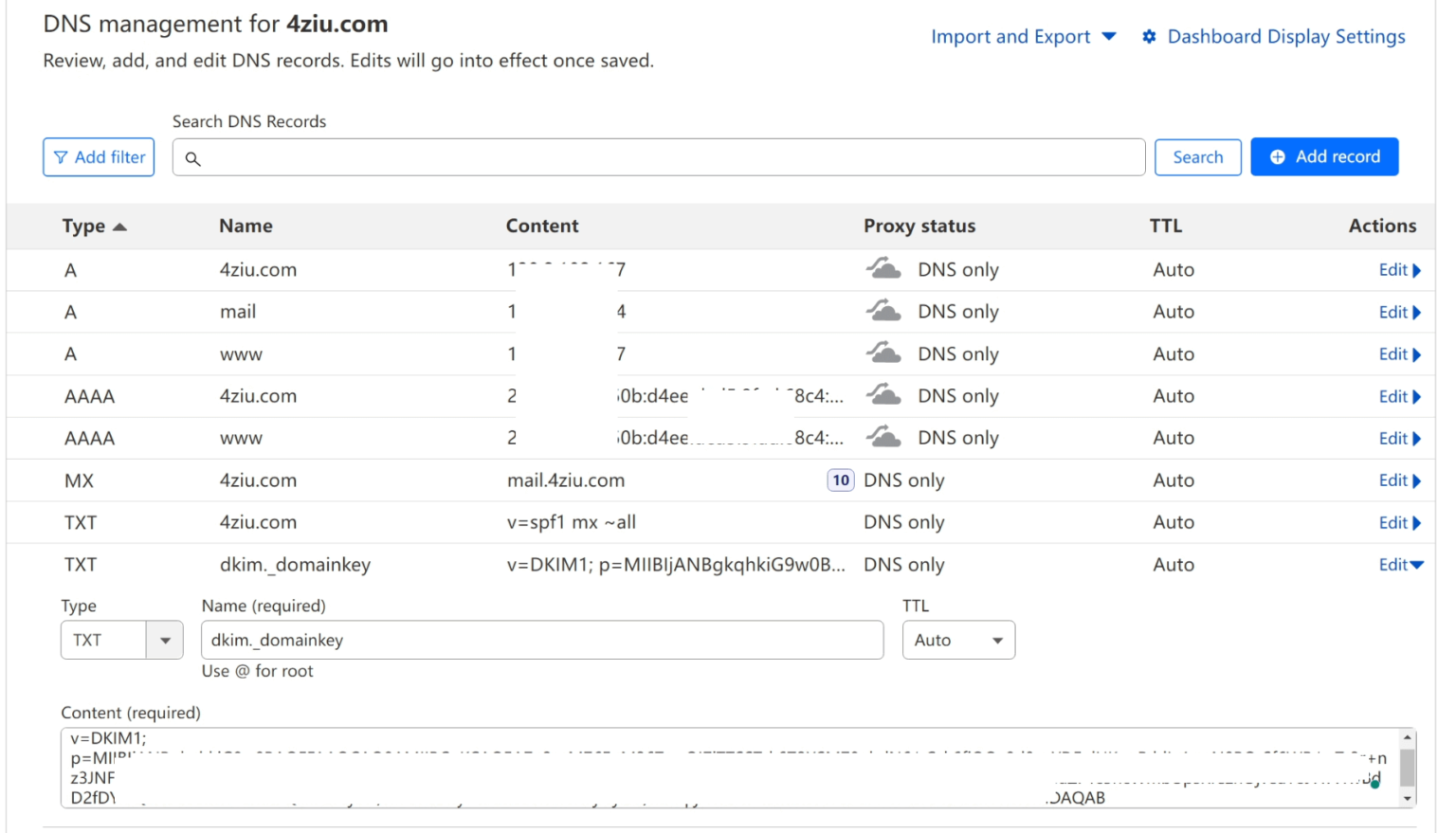Click the cloud icon for the AAAA www record
Viewport: 1456px width, 833px height.
883,438
